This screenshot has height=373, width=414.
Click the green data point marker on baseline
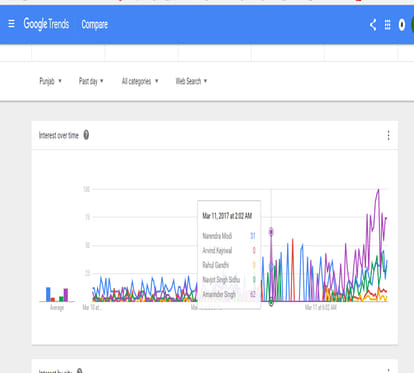[x=271, y=302]
